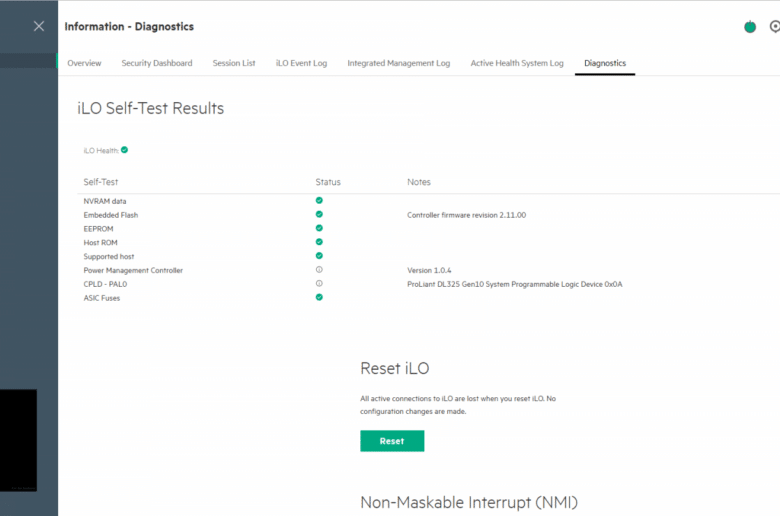Click the Power Management Controller info icon
Screen dimensions: 780x516
319,270
